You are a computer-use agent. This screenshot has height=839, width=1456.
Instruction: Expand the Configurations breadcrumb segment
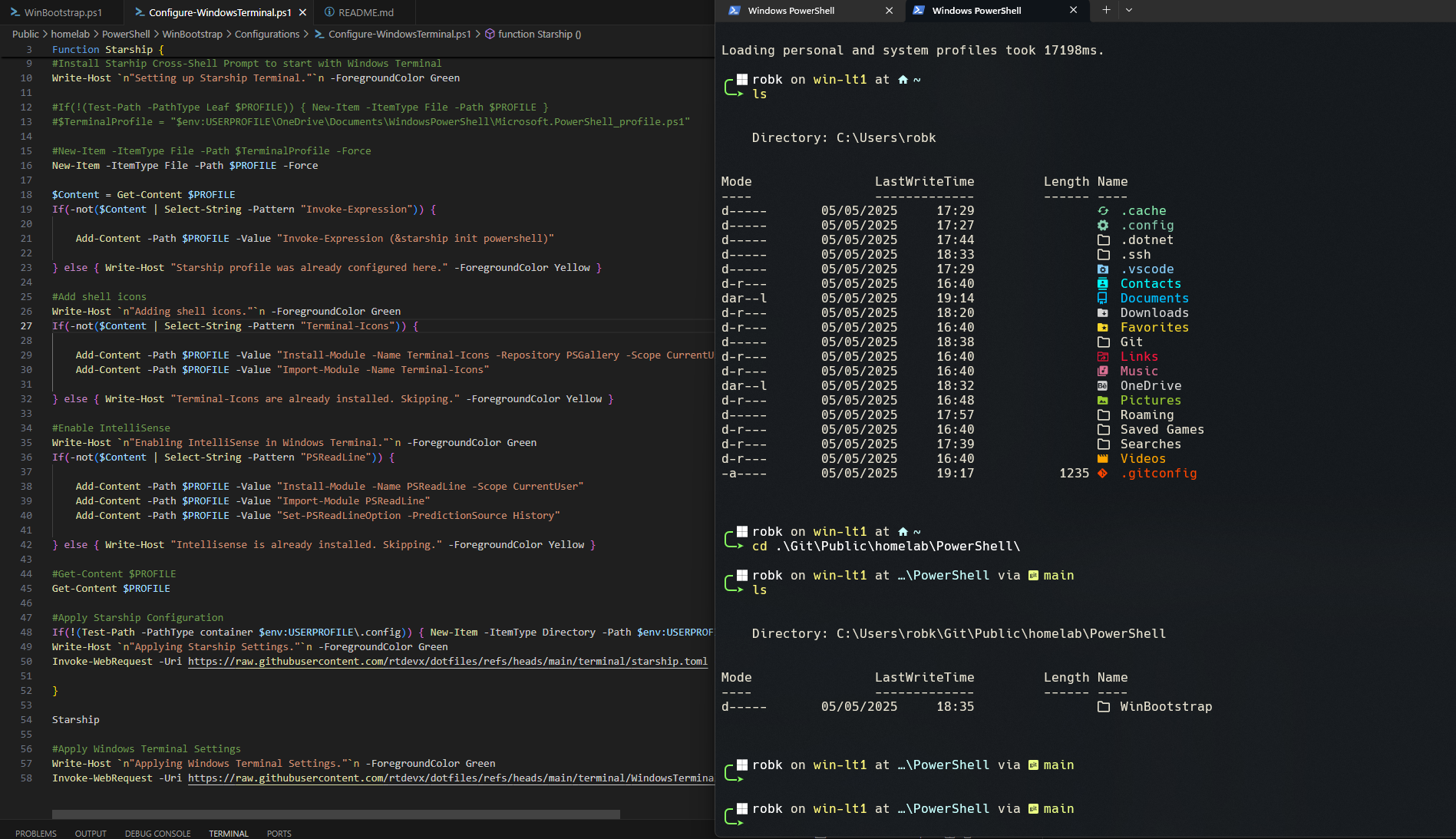[266, 35]
